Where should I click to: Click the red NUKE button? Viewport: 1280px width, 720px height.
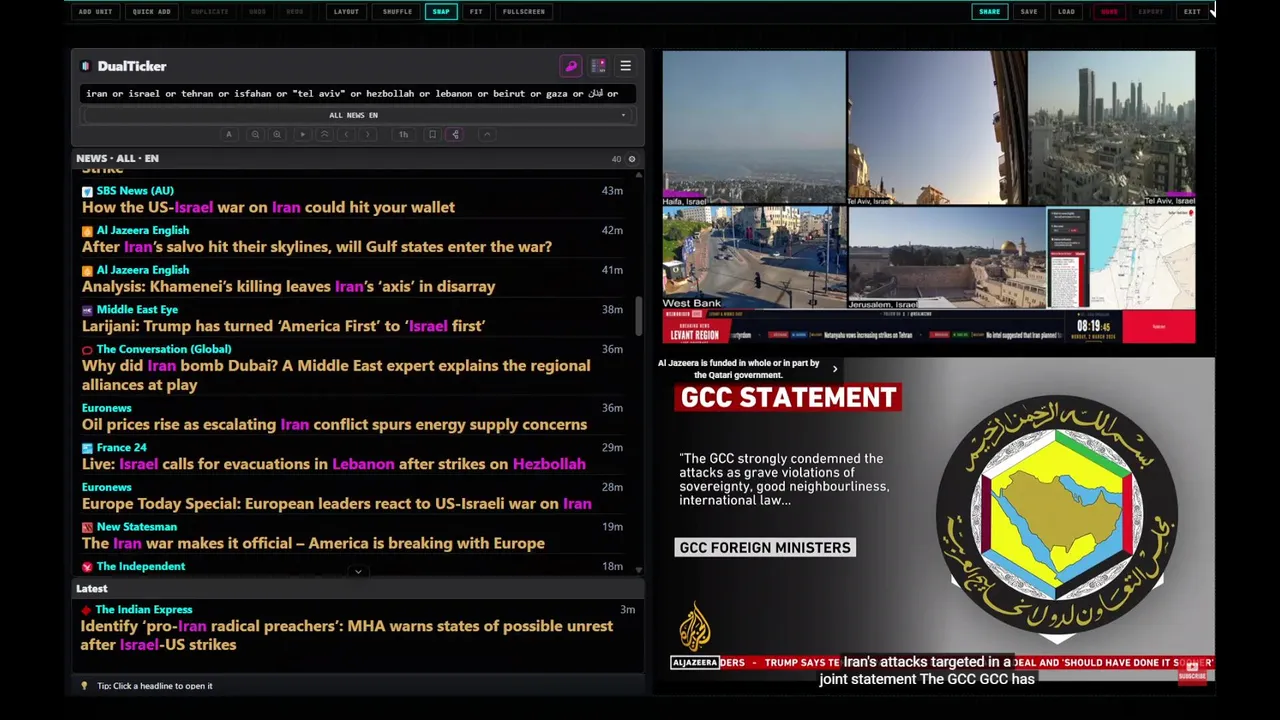(x=1109, y=12)
